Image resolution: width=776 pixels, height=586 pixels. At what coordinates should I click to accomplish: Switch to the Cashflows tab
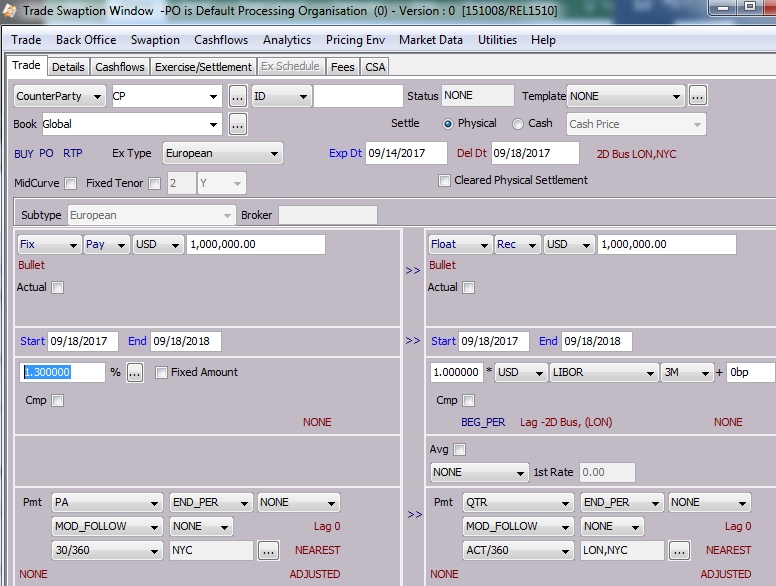click(120, 67)
